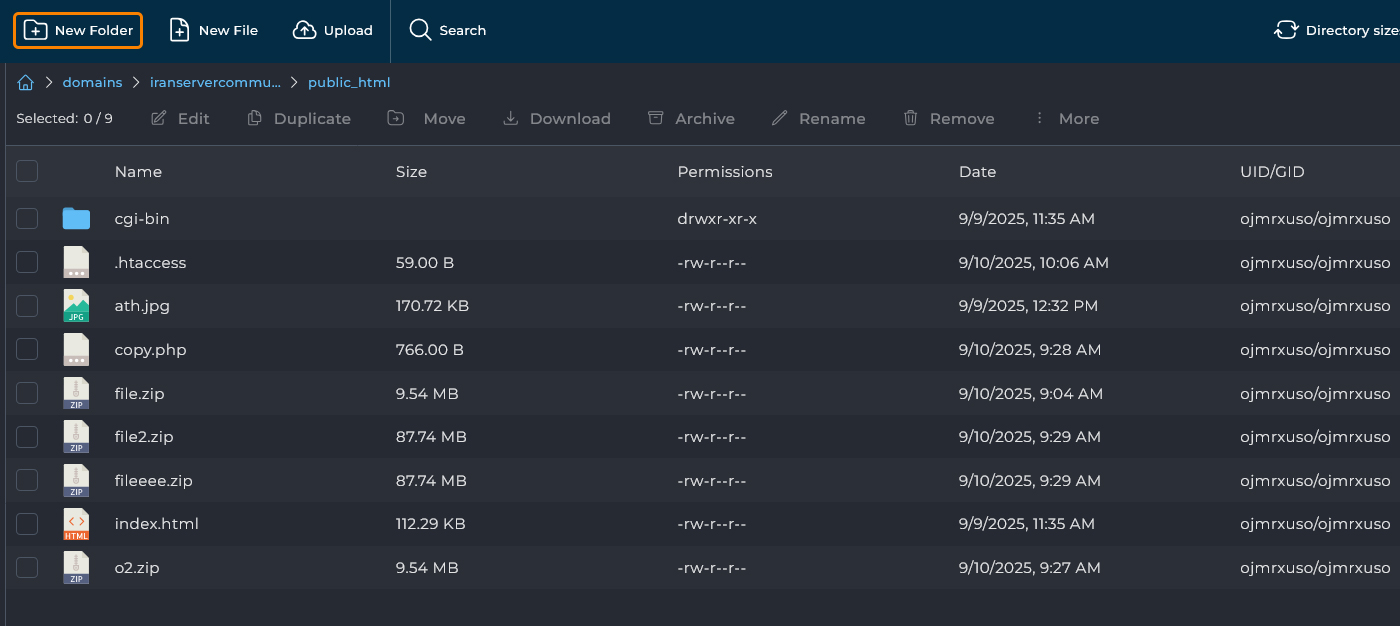The height and width of the screenshot is (626, 1400).
Task: Open the Upload dialog
Action: click(x=333, y=30)
